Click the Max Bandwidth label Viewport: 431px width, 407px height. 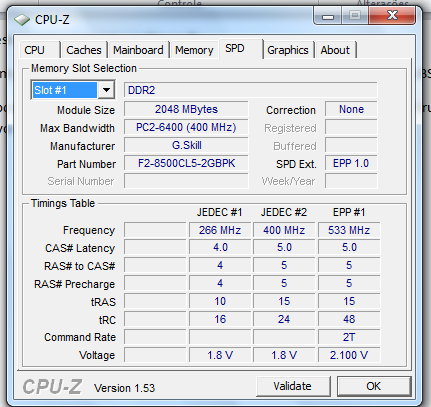click(77, 128)
